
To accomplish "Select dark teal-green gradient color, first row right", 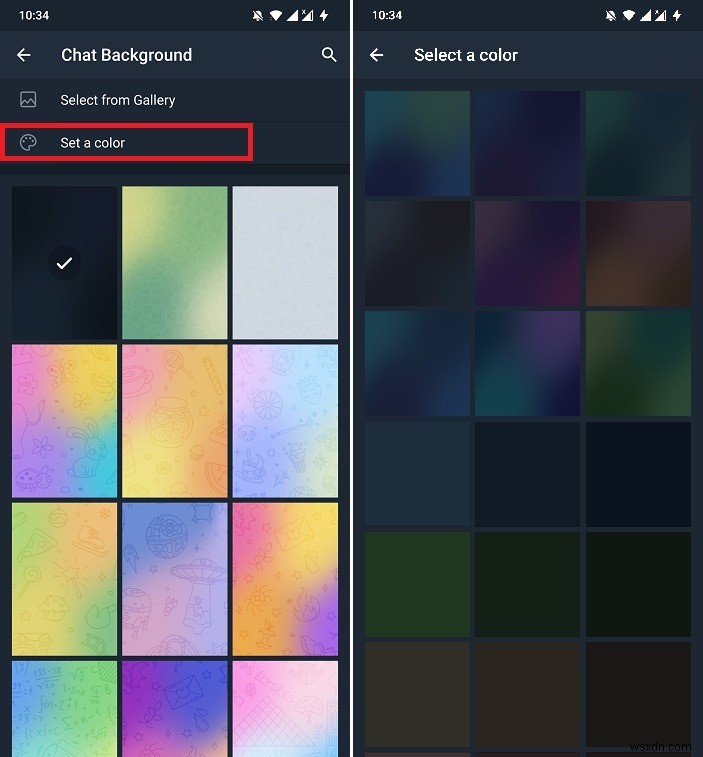I will pos(638,143).
